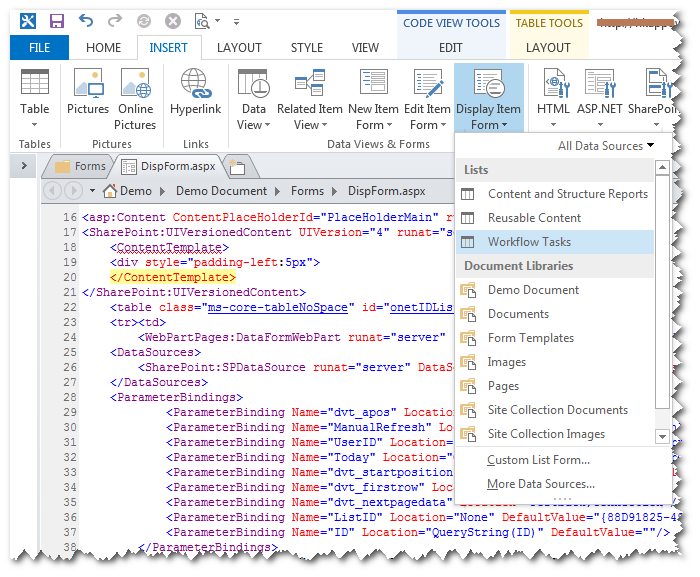
Task: Click the Refresh circular icon in toolbar
Action: click(144, 21)
